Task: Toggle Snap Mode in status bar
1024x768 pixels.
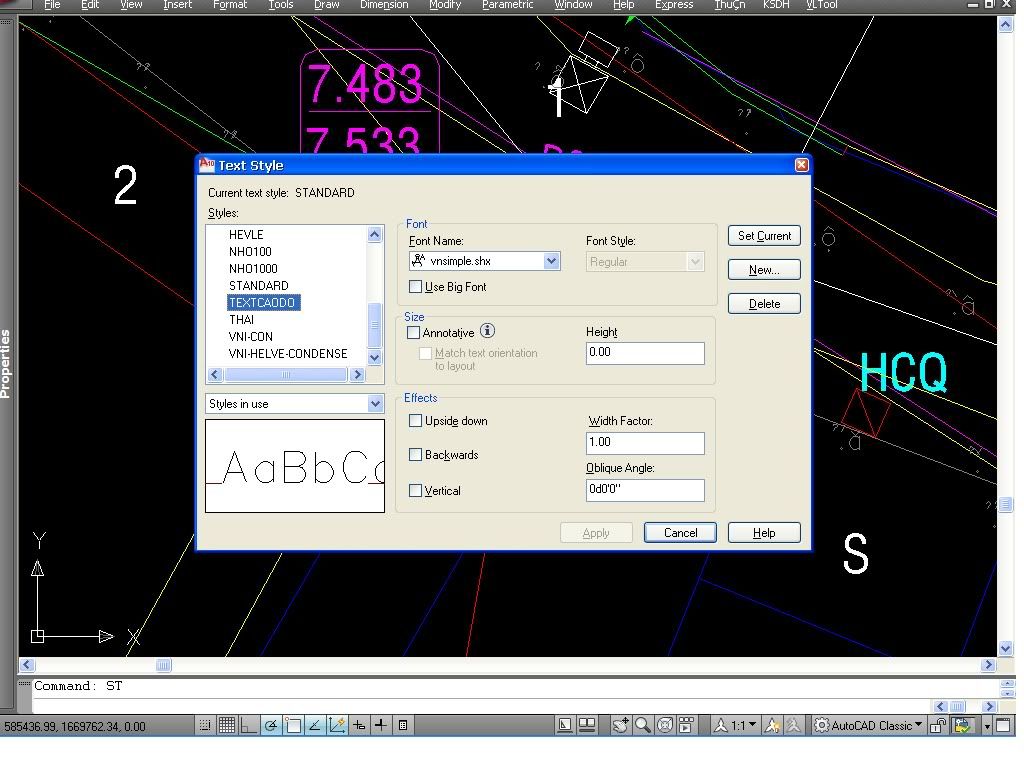Action: coord(204,726)
